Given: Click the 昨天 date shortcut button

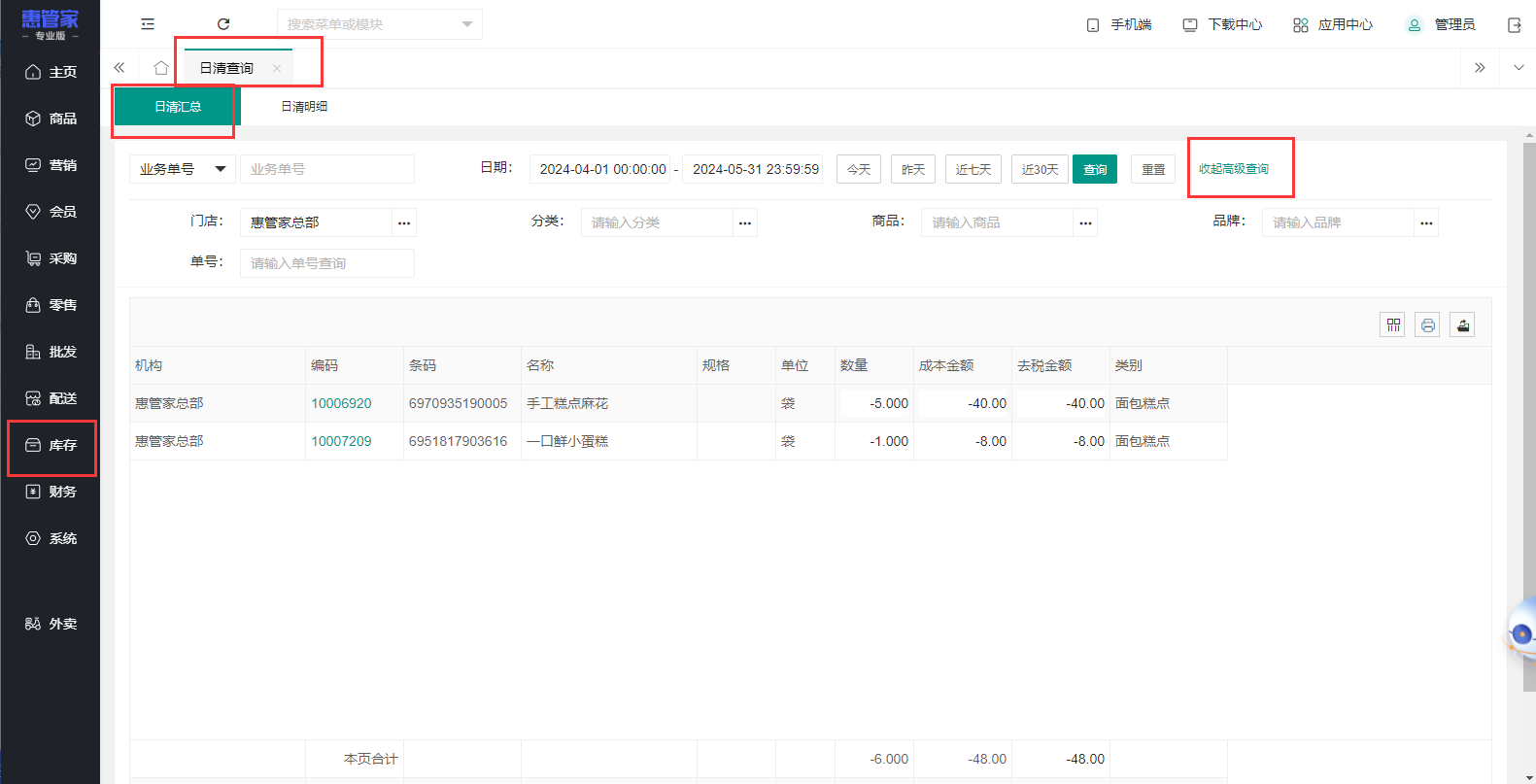Looking at the screenshot, I should point(913,169).
